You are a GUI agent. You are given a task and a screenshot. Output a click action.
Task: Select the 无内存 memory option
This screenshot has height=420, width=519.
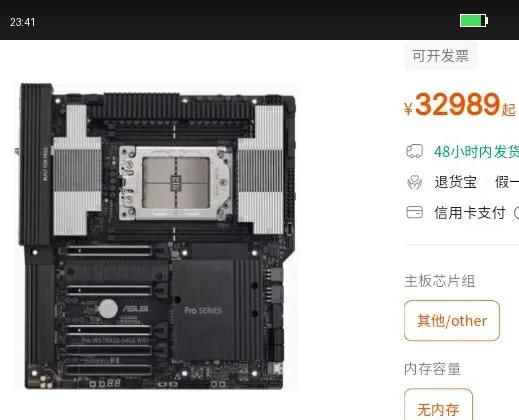pyautogui.click(x=438, y=405)
